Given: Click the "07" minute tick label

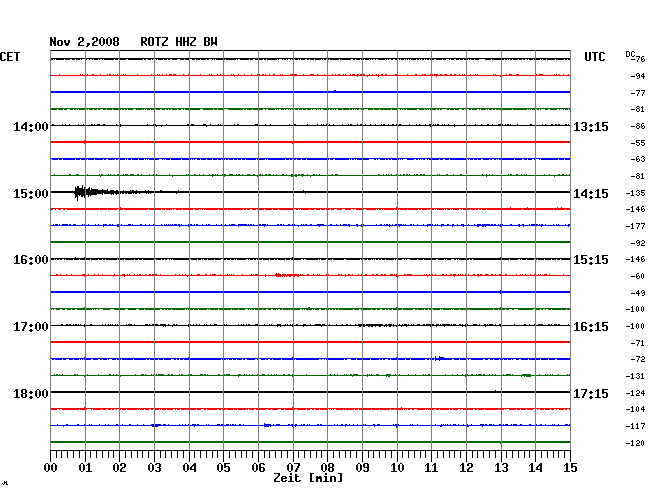Looking at the screenshot, I should pyautogui.click(x=293, y=468).
